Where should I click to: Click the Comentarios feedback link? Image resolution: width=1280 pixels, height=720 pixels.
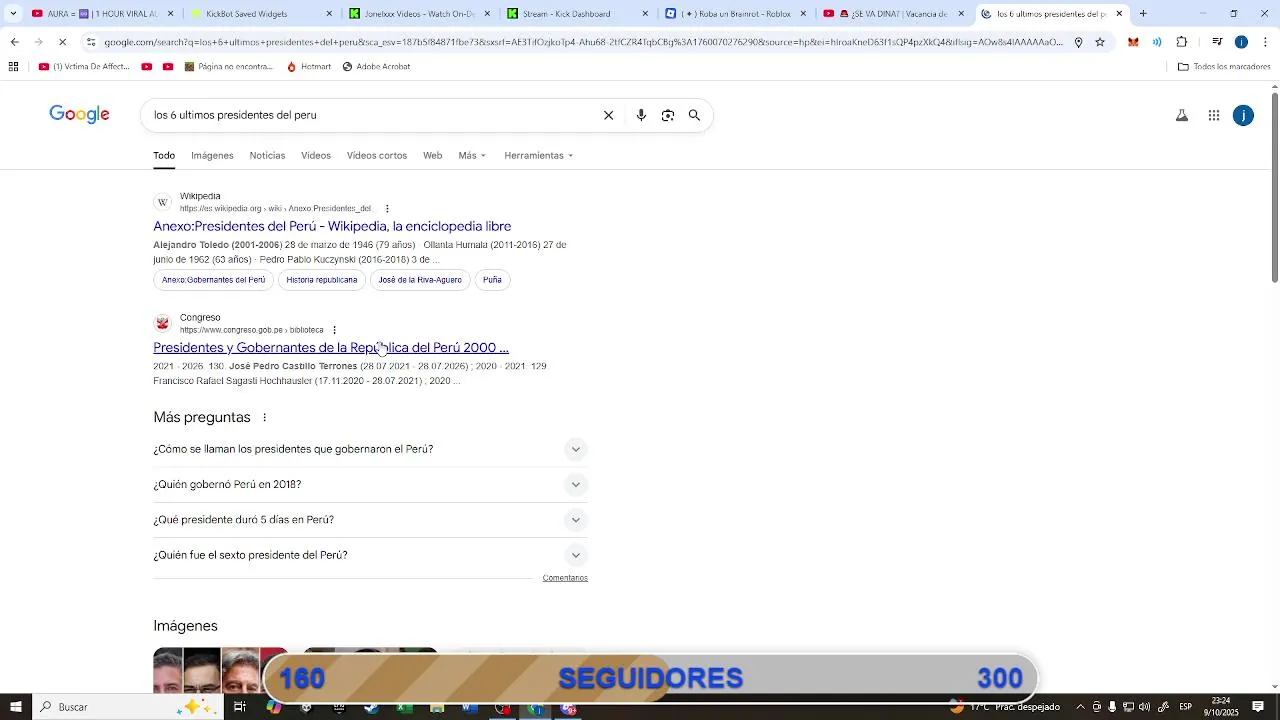[565, 578]
